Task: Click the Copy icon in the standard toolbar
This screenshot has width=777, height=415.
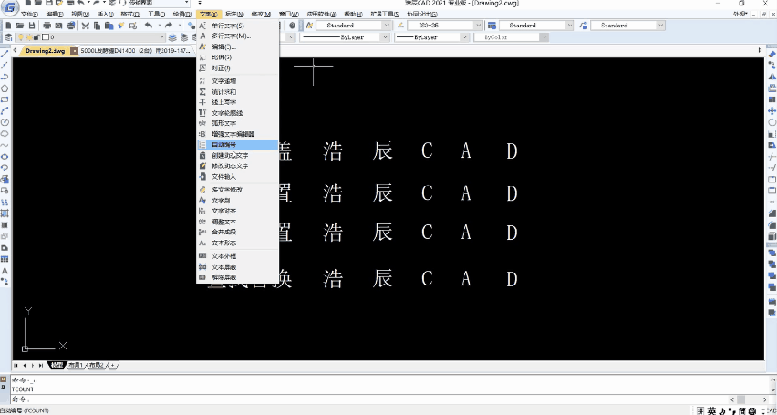Action: pyautogui.click(x=97, y=25)
